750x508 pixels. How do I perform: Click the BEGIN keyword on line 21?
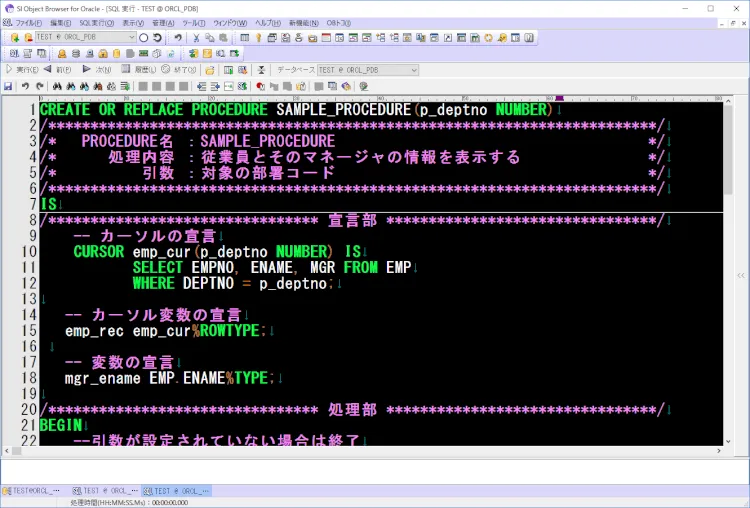tap(61, 425)
